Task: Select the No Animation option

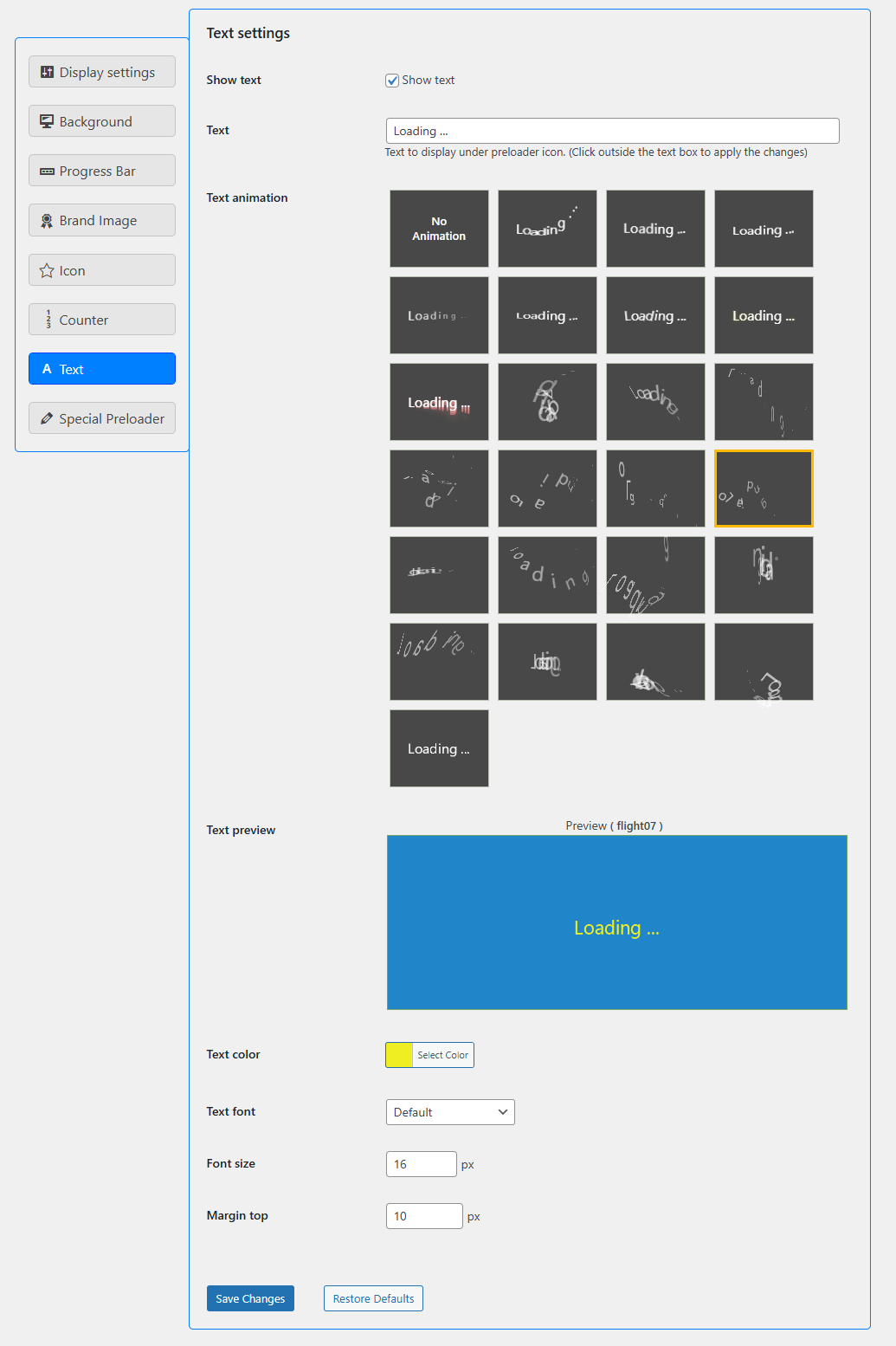Action: point(439,228)
